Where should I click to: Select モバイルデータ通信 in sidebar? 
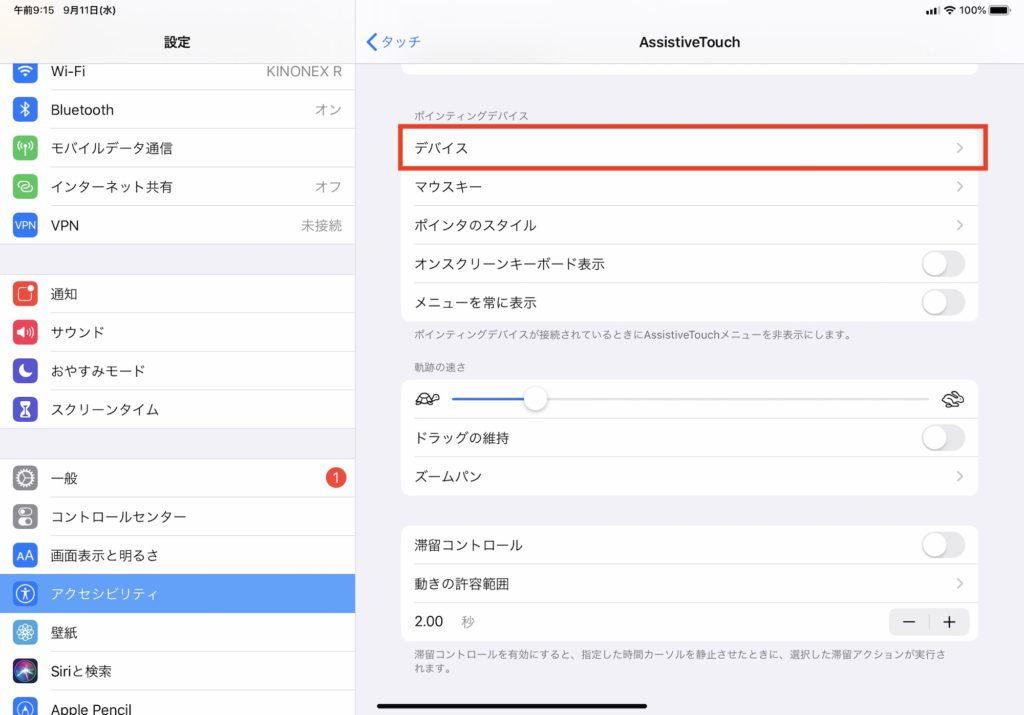pyautogui.click(x=178, y=148)
